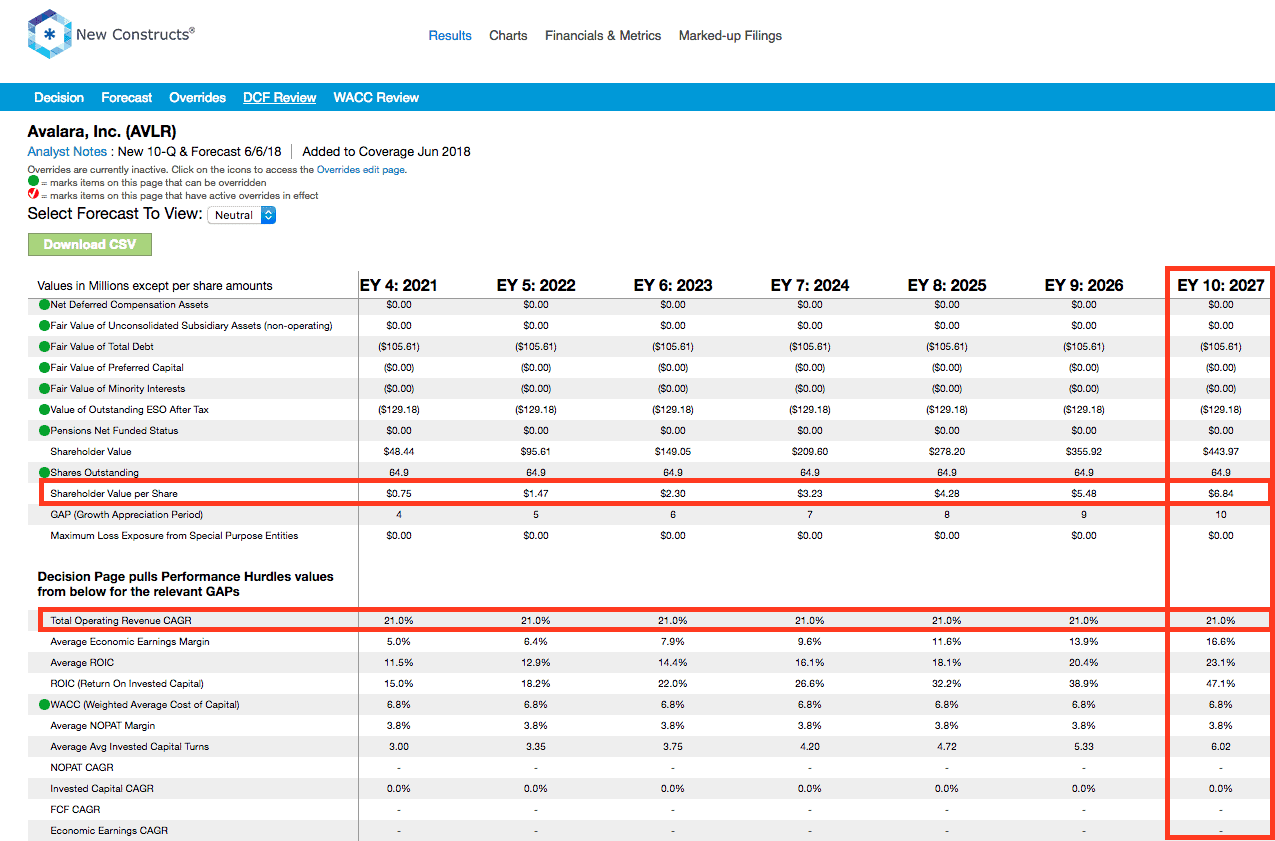Click the EY 4: 2021 column header

click(398, 285)
